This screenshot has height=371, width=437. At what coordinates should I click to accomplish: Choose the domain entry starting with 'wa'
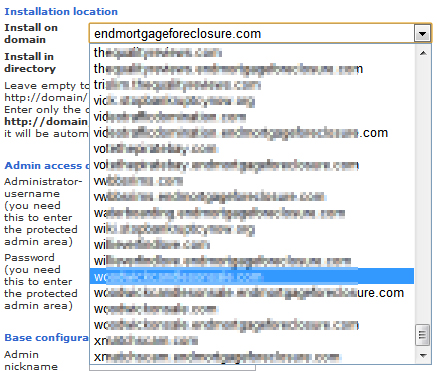coord(252,213)
